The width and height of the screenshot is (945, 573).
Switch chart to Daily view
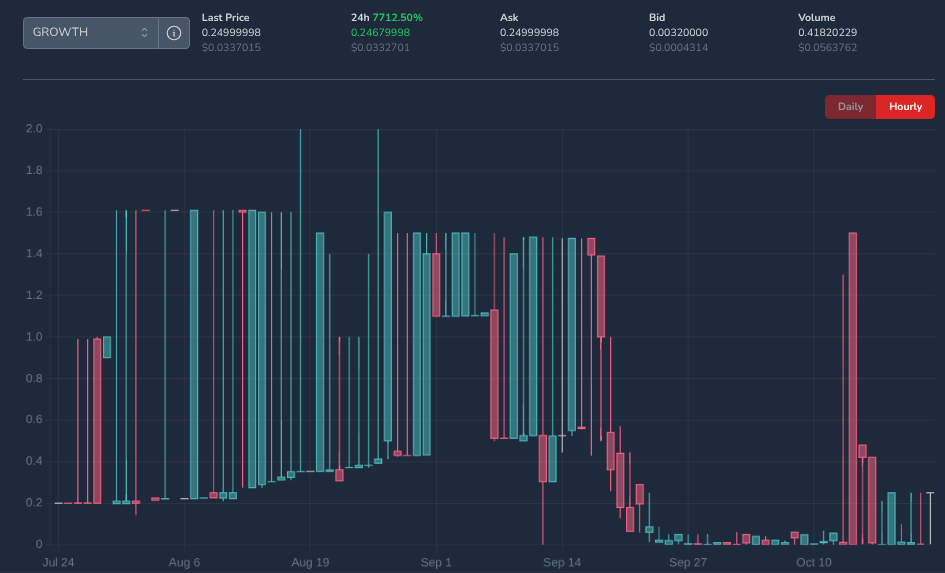pos(850,107)
